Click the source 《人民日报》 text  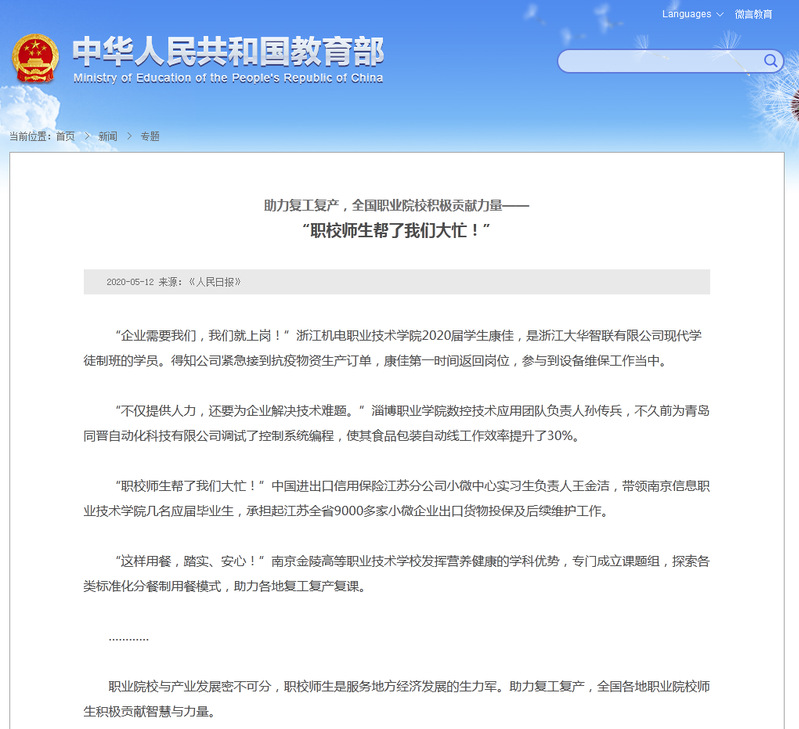pyautogui.click(x=215, y=282)
